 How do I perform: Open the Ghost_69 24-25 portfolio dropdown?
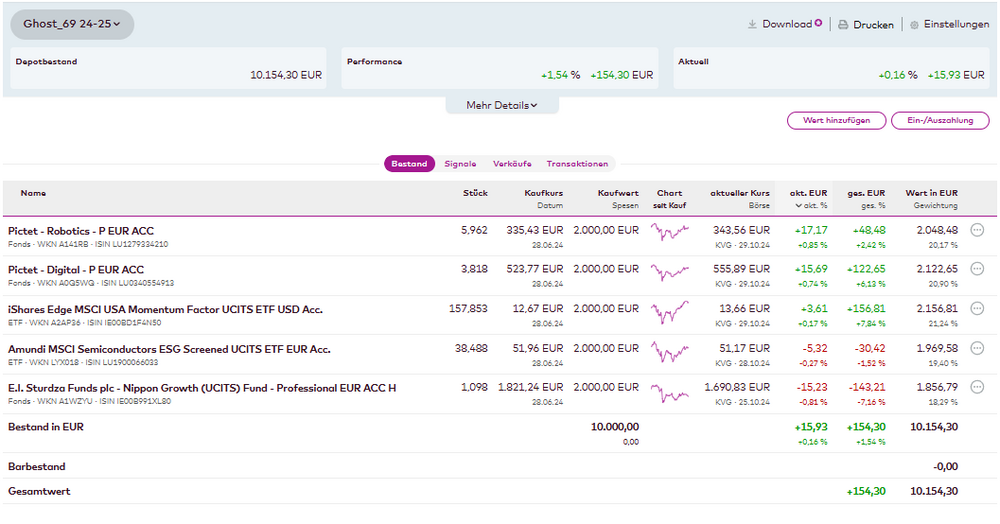coord(72,24)
